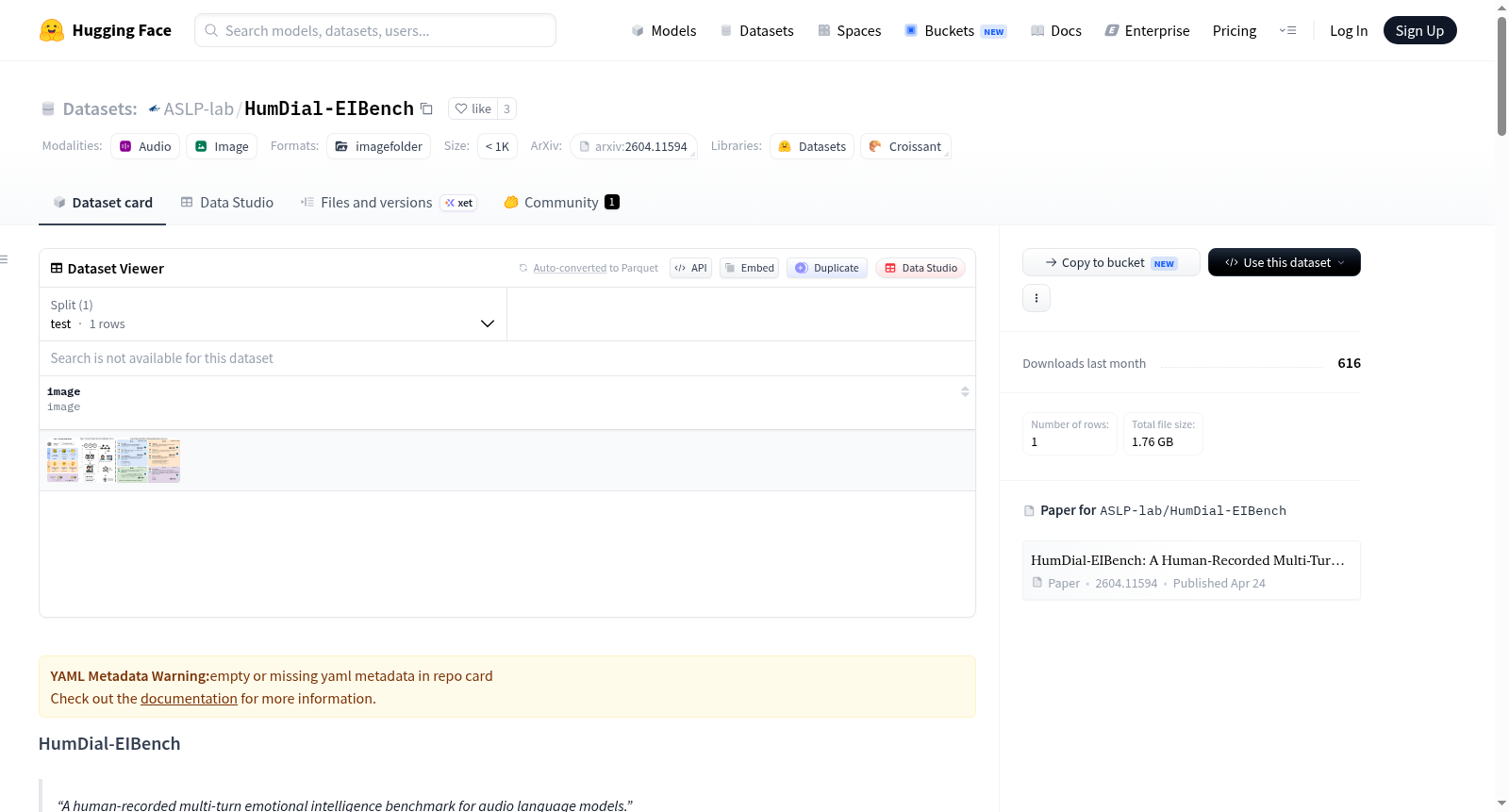The height and width of the screenshot is (812, 1509).
Task: Click the Log In link
Action: (1349, 30)
